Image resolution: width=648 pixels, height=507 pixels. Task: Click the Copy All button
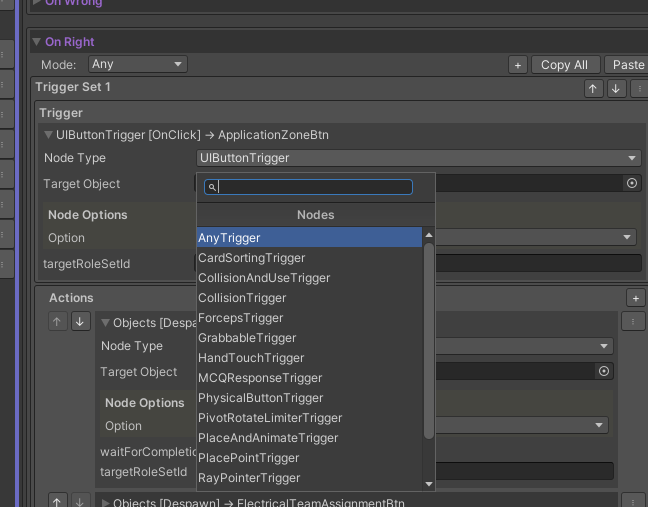pyautogui.click(x=564, y=65)
